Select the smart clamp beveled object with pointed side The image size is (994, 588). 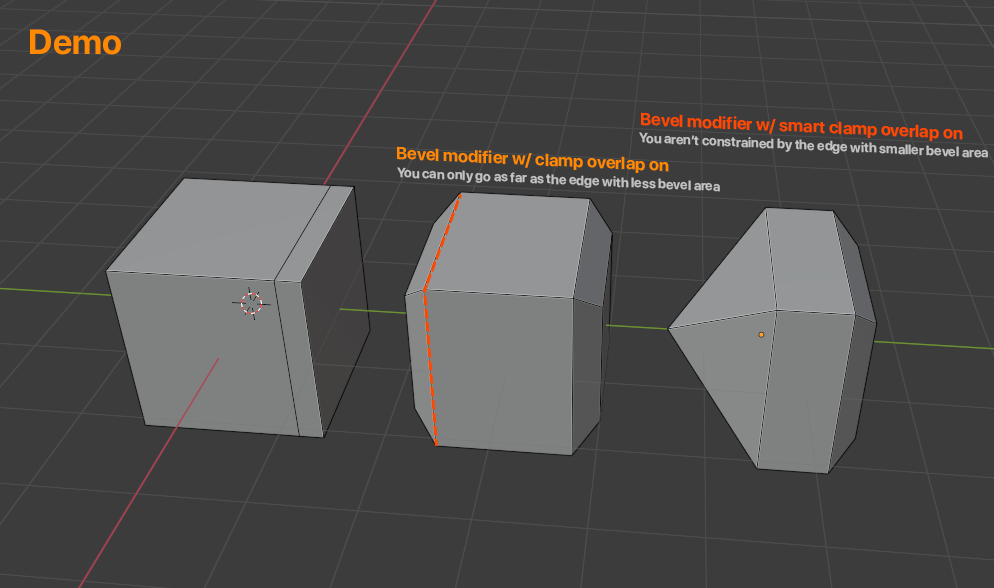[772, 340]
